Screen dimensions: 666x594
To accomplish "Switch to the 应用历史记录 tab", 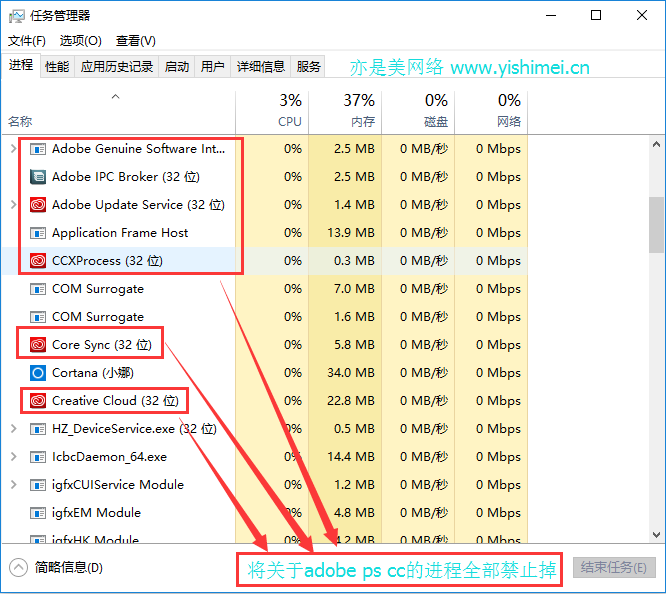I will pos(116,67).
